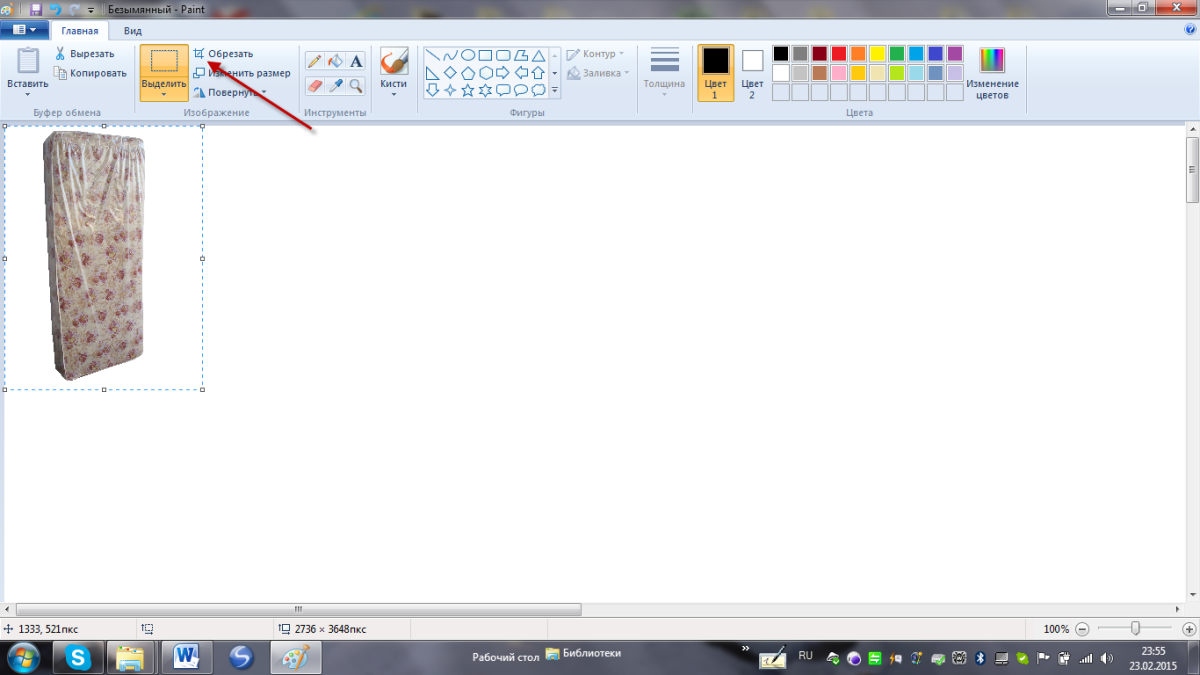Expand the Вставить paste dropdown arrow
1200x675 pixels.
(27, 95)
